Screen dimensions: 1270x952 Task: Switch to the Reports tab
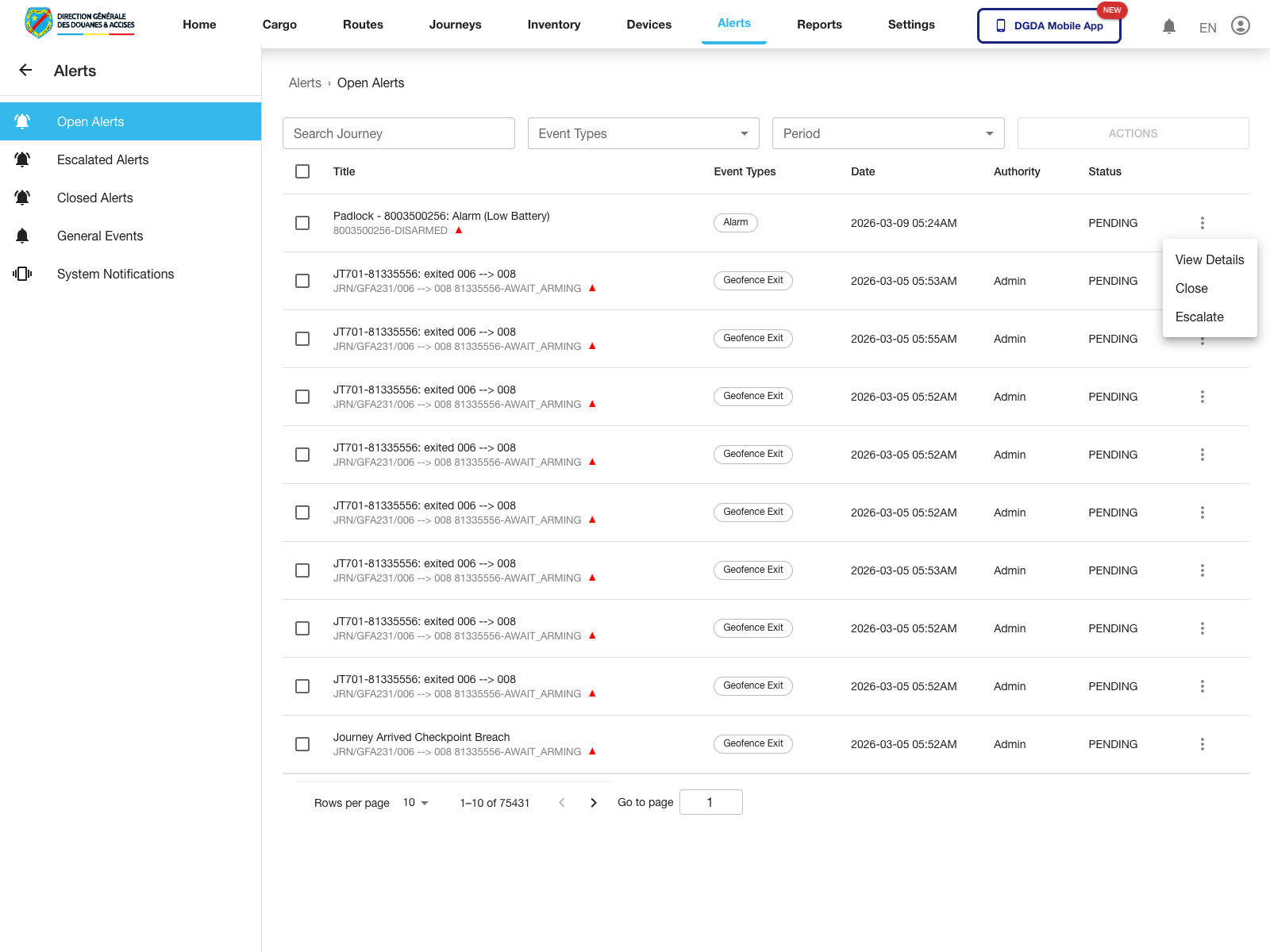pos(819,25)
